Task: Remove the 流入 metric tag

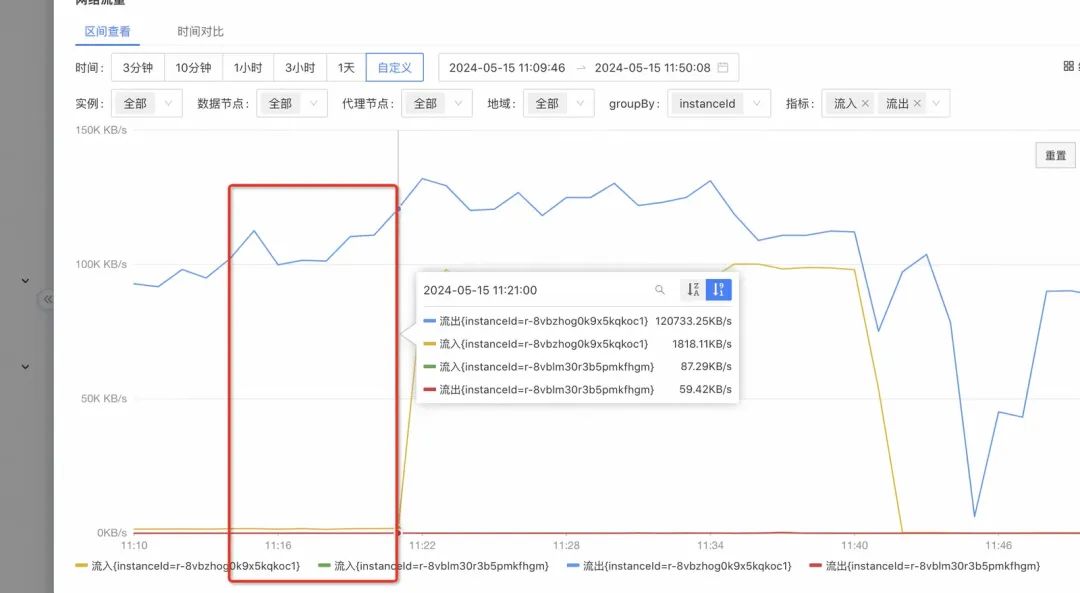Action: [865, 103]
